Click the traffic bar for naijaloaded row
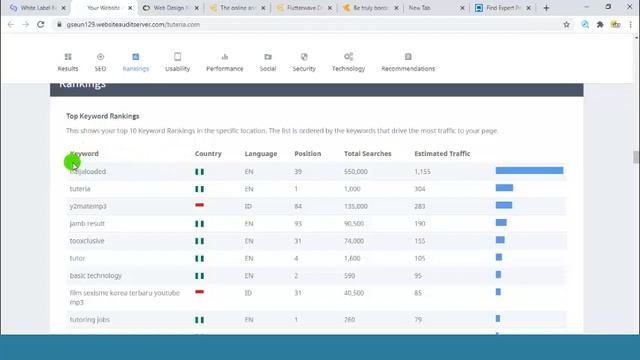640x360 pixels. coord(529,171)
